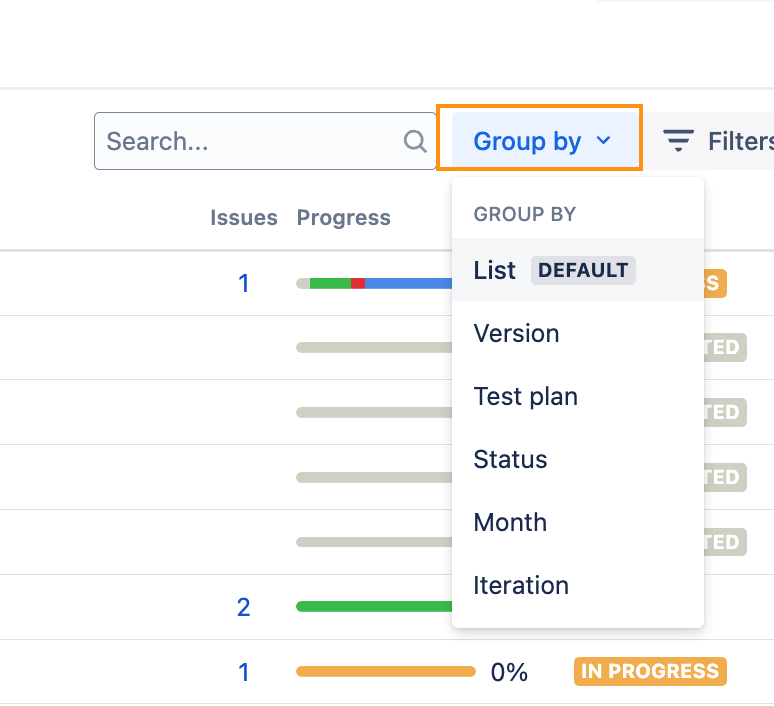Choose Version in Group by menu
This screenshot has width=774, height=706.
tap(516, 333)
